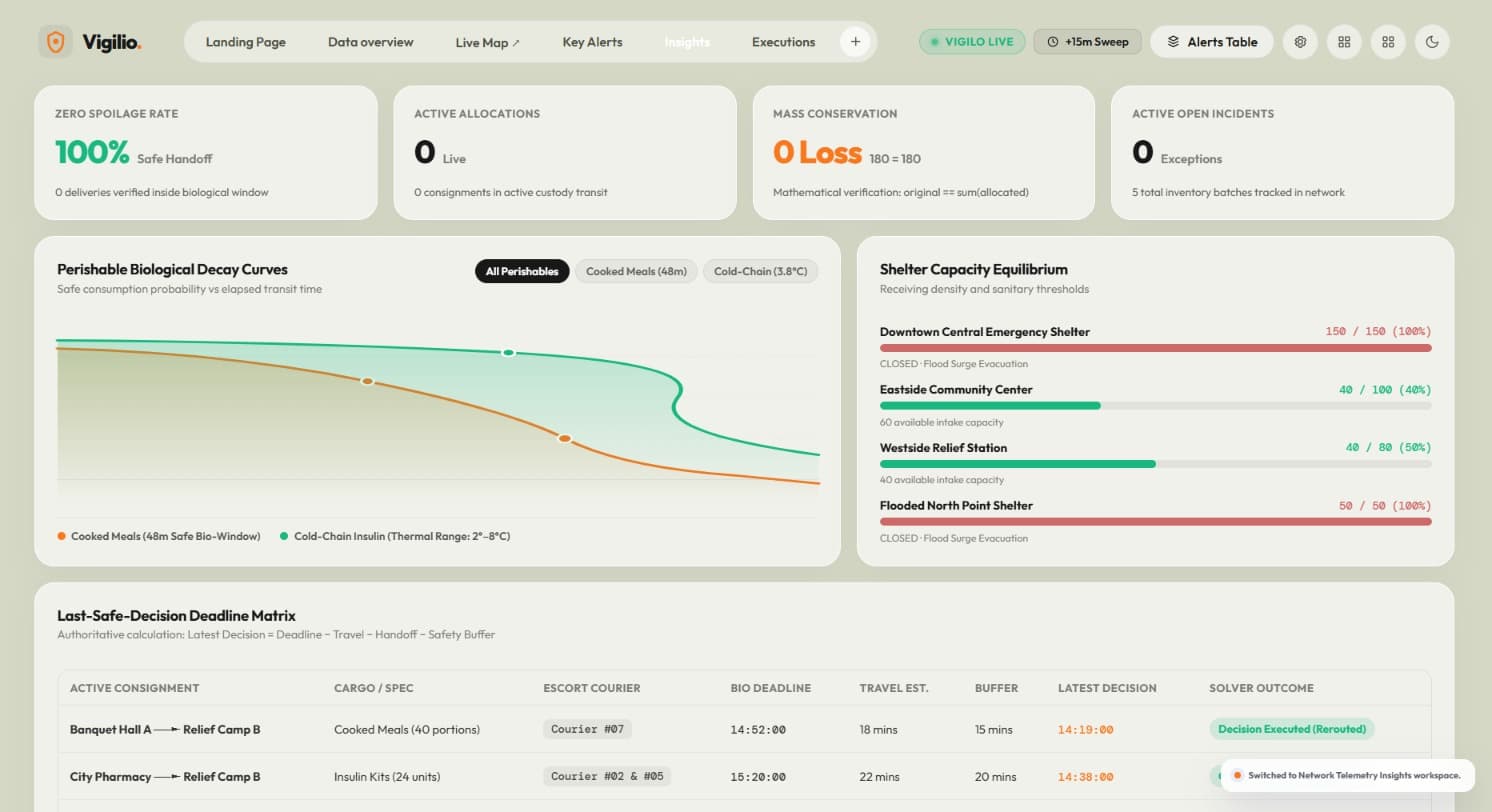Click the upper-left orange point on the Cooked Meals curve
This screenshot has height=812, width=1492.
click(367, 381)
